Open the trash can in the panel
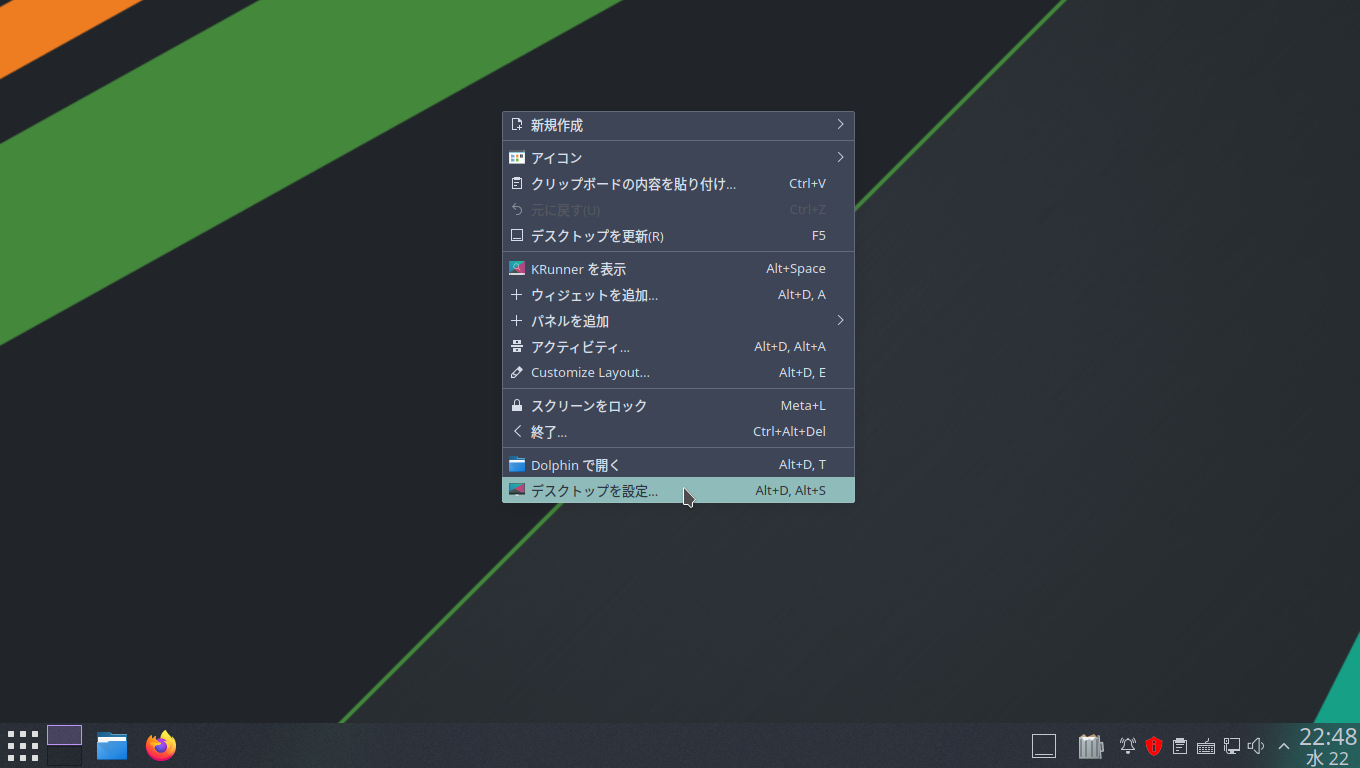Image resolution: width=1360 pixels, height=768 pixels. (1090, 746)
